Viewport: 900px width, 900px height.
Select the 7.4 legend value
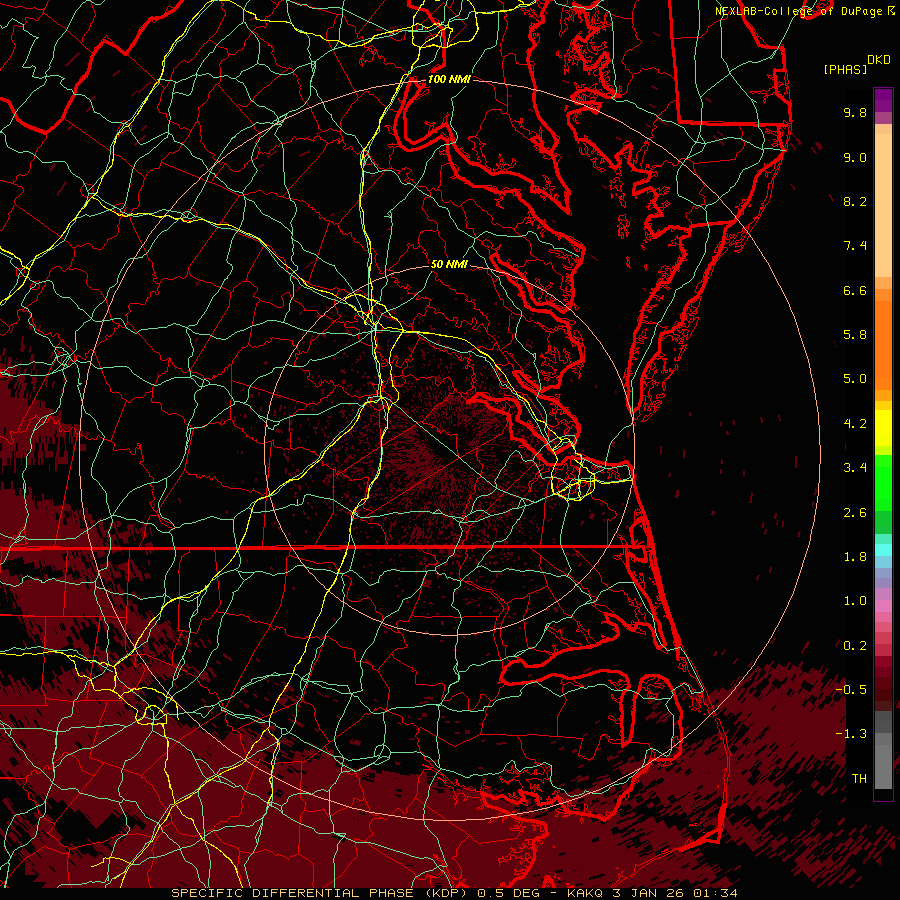[x=855, y=246]
